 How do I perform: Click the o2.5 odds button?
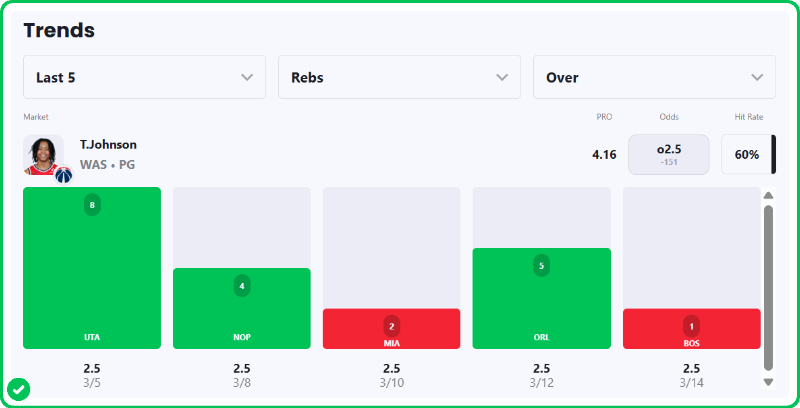point(669,154)
